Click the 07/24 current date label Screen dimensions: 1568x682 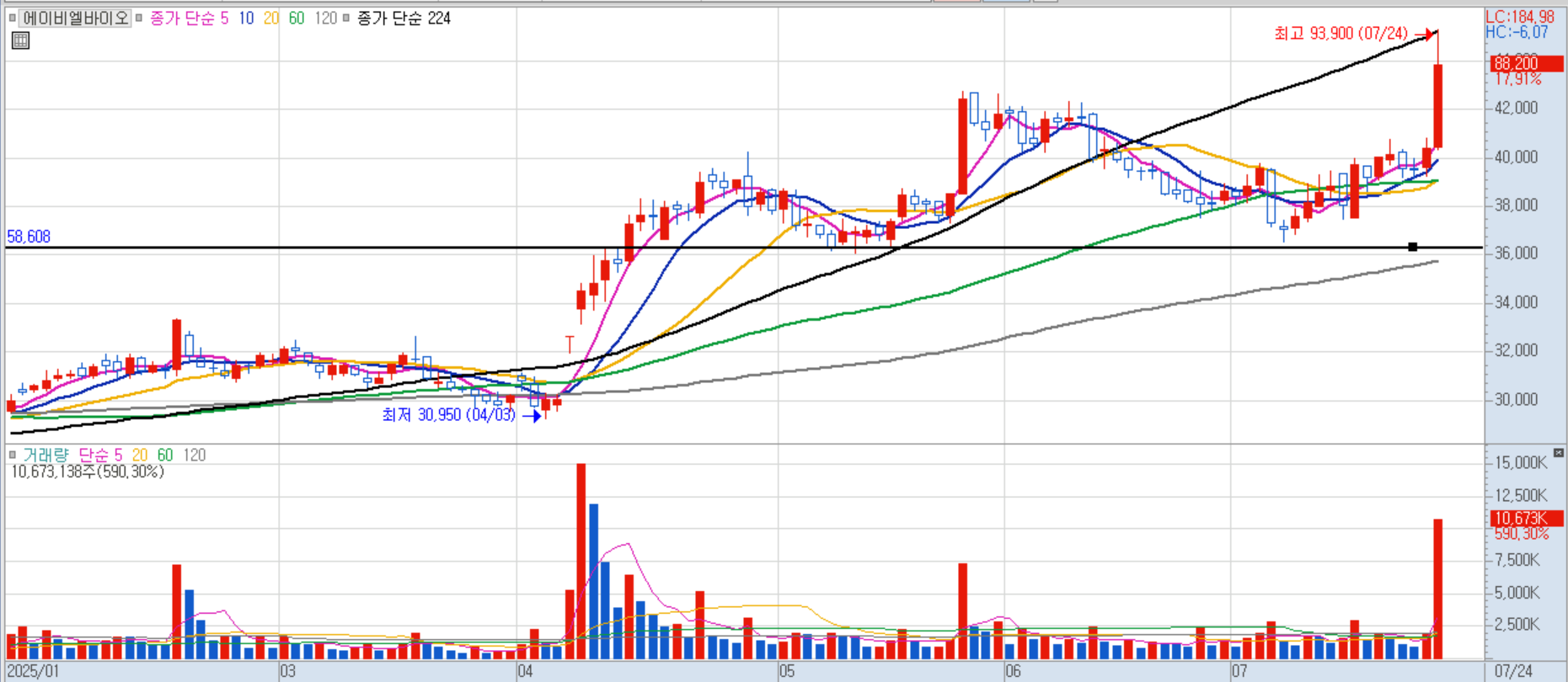[x=1513, y=671]
